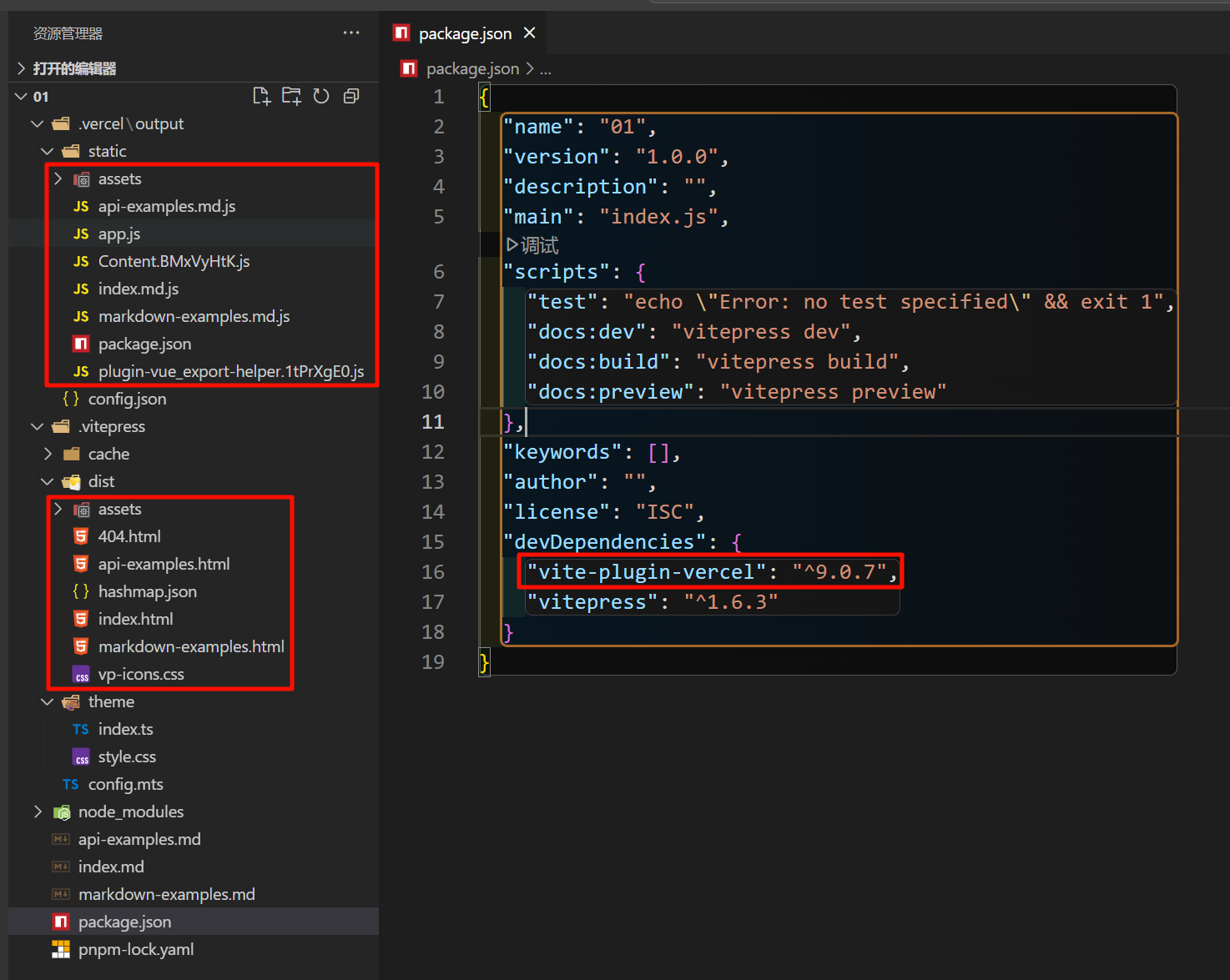Click the New Folder icon in explorer header
The height and width of the screenshot is (980, 1230).
(291, 97)
